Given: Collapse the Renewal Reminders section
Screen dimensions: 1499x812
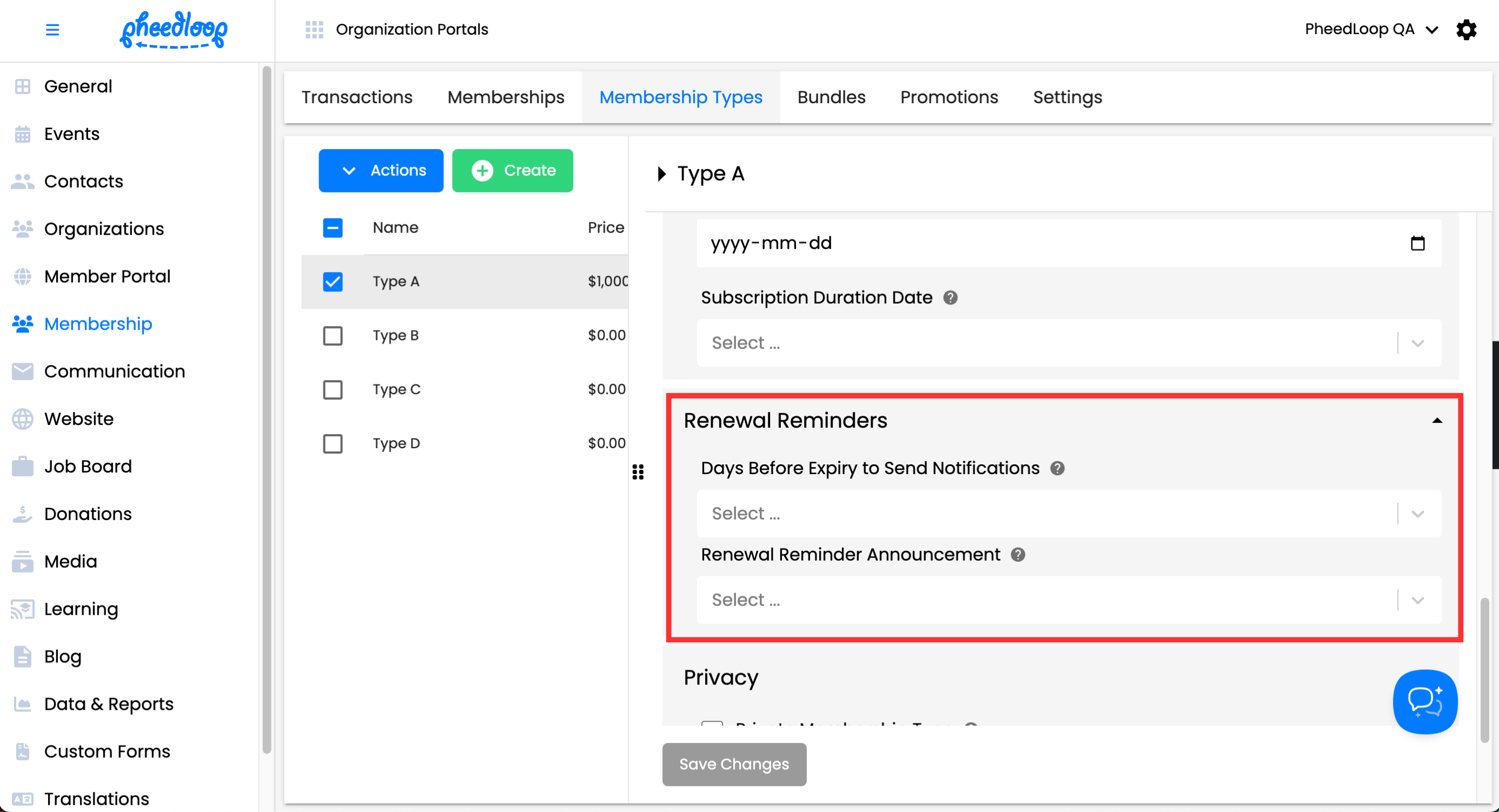Looking at the screenshot, I should click(x=1437, y=421).
